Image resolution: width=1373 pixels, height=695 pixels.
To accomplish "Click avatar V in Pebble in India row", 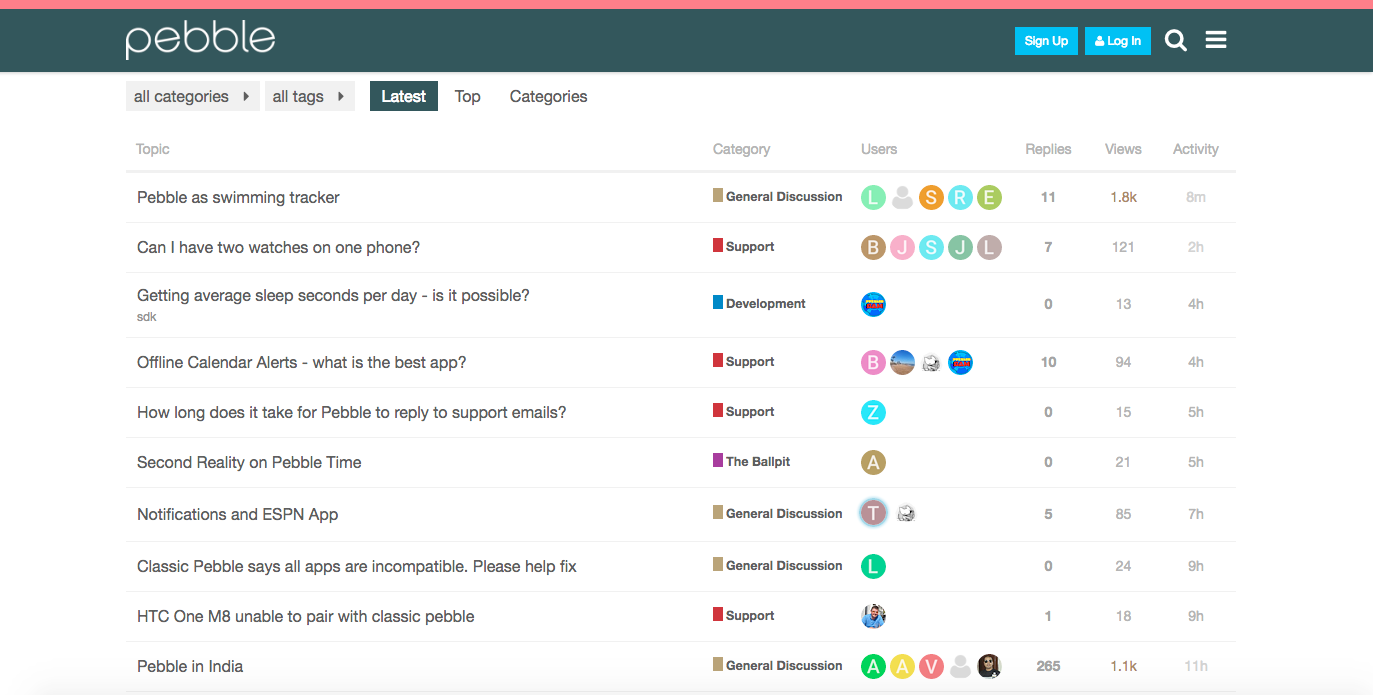I will coord(931,666).
